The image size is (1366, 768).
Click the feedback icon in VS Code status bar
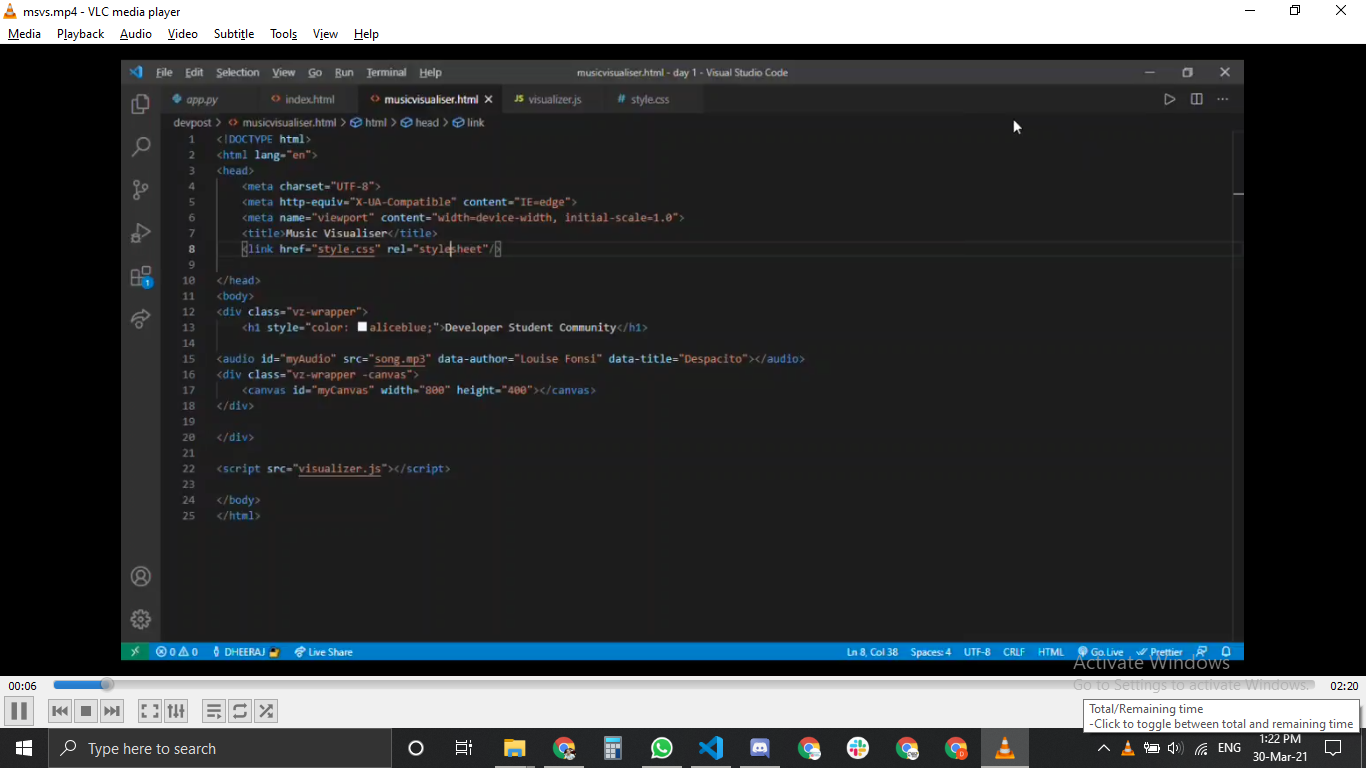1202,652
